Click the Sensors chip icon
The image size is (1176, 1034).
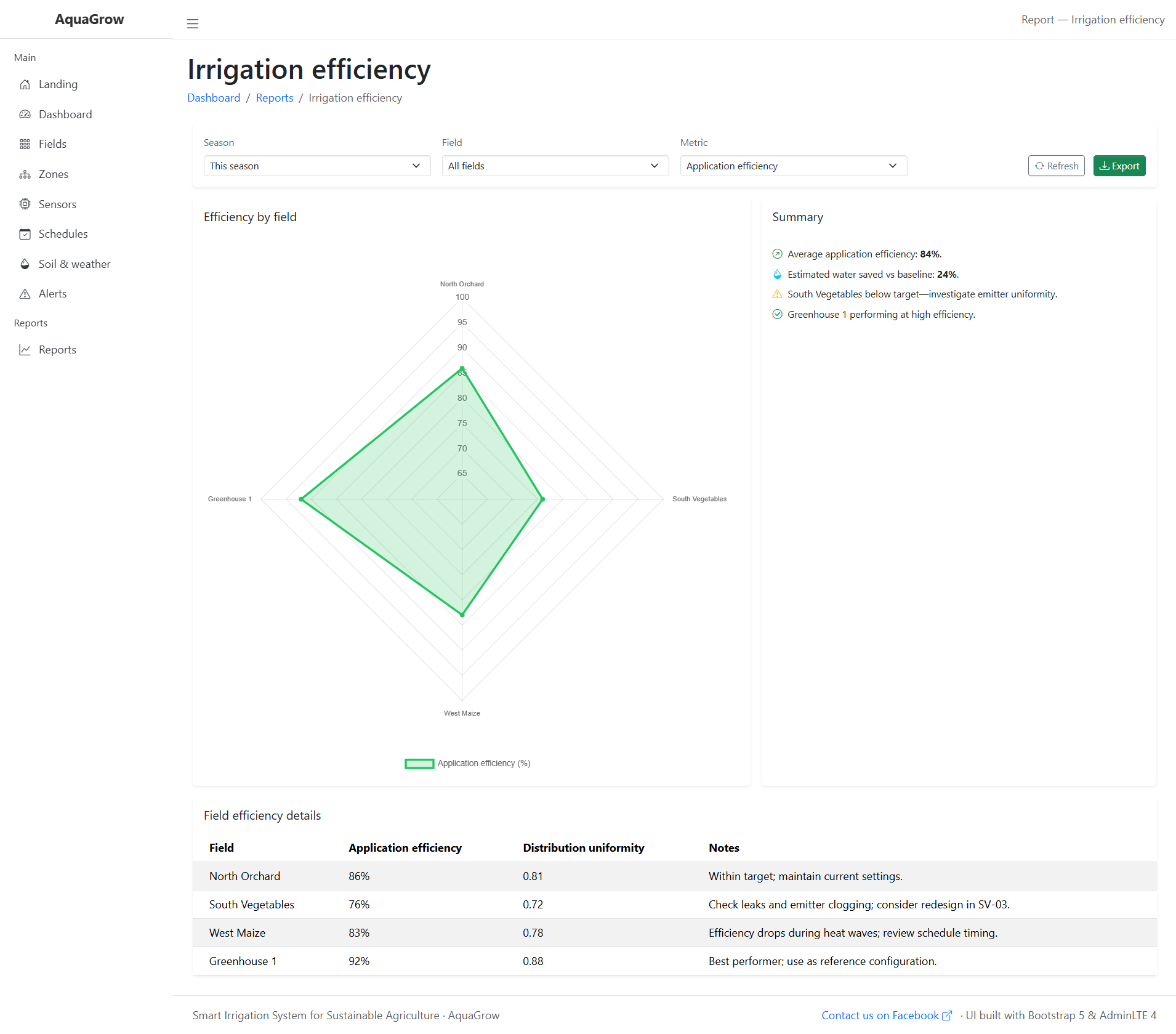point(25,204)
